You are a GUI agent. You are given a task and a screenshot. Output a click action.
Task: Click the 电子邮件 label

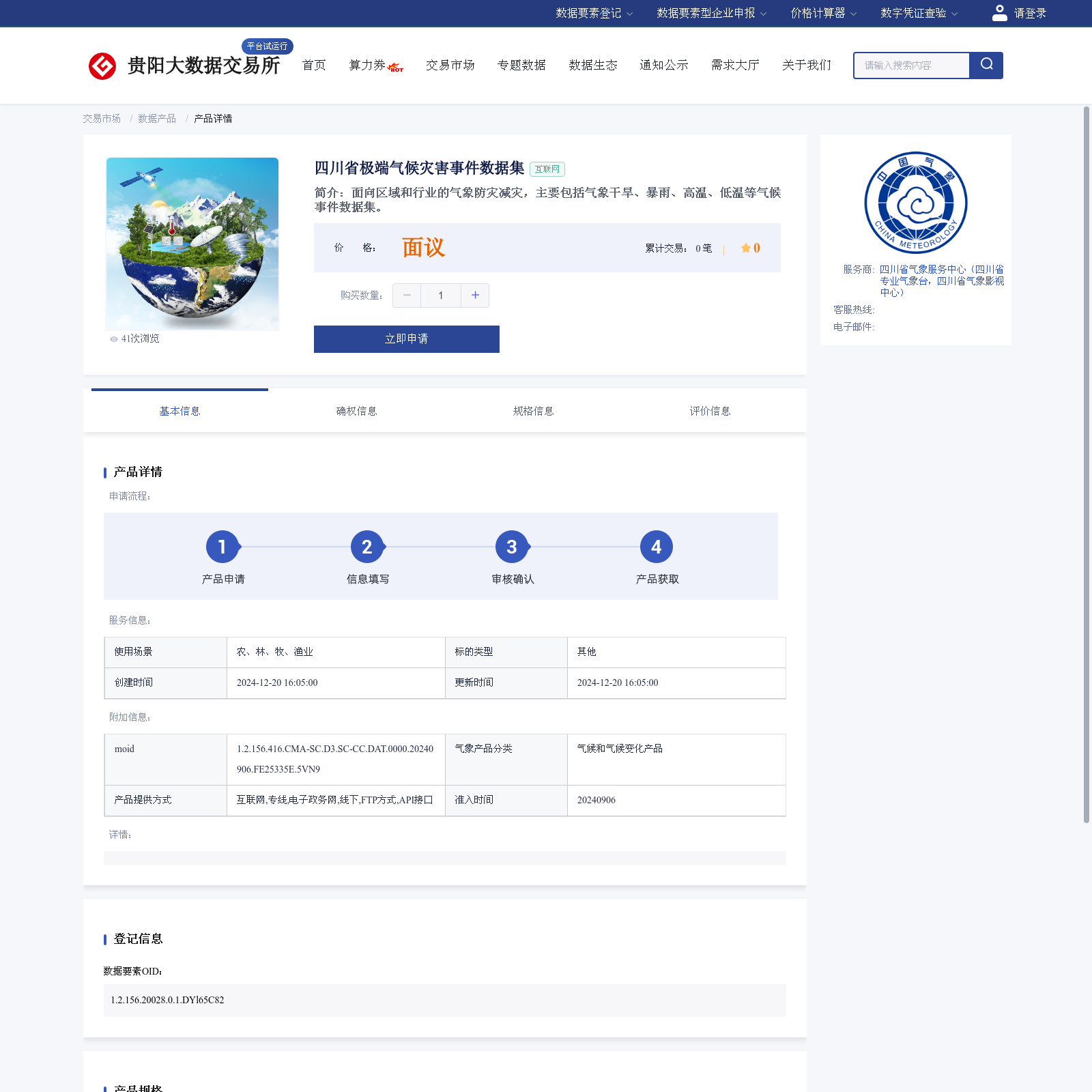854,327
